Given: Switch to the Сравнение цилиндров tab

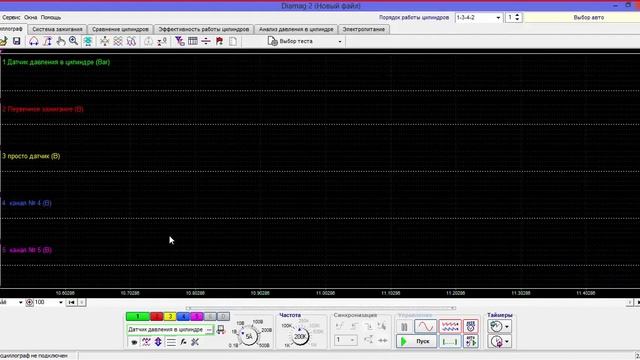Looking at the screenshot, I should pos(120,29).
